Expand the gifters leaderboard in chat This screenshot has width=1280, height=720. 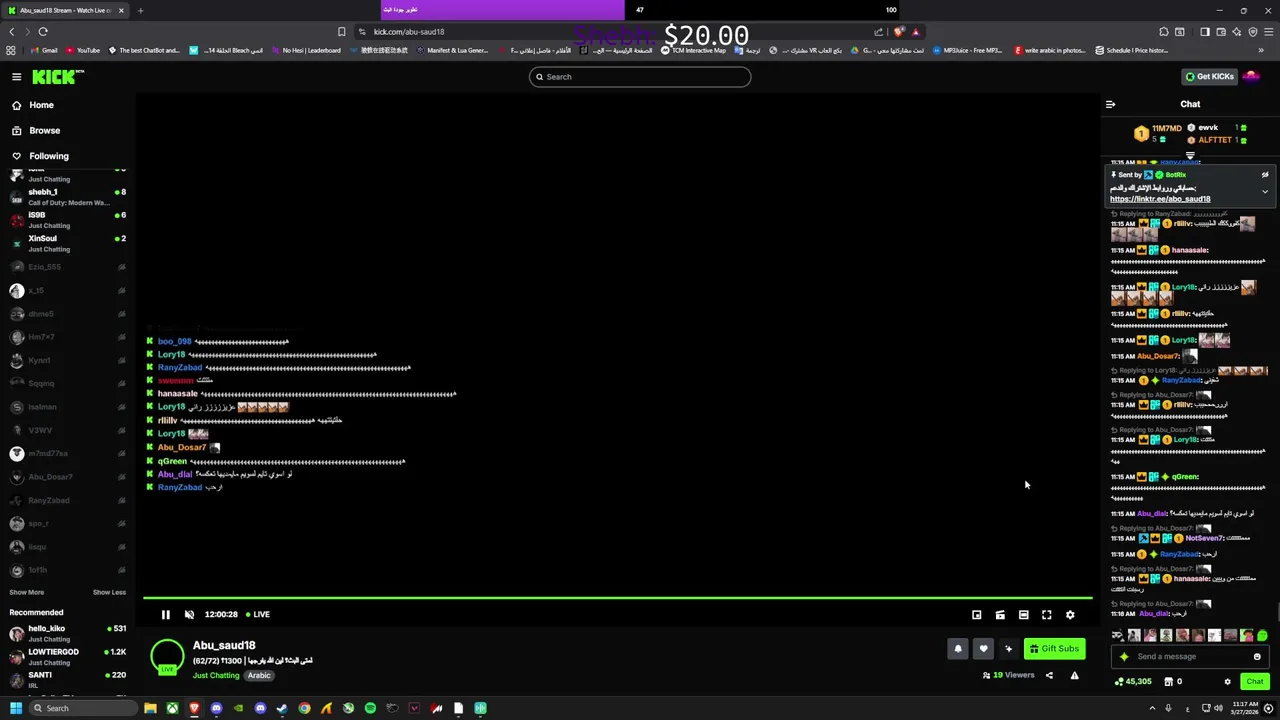pos(1190,155)
